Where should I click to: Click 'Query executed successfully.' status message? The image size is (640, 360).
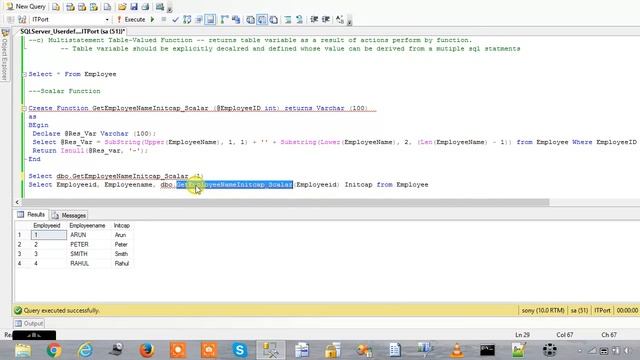click(61, 311)
